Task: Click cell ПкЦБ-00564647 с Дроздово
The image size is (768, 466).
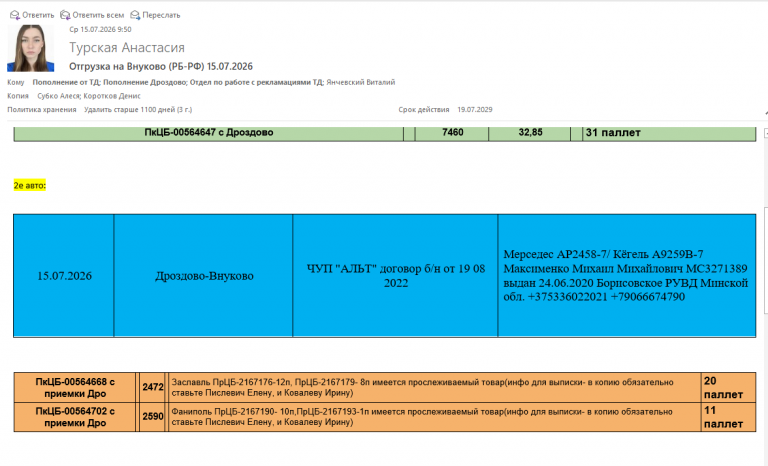Action: click(209, 133)
